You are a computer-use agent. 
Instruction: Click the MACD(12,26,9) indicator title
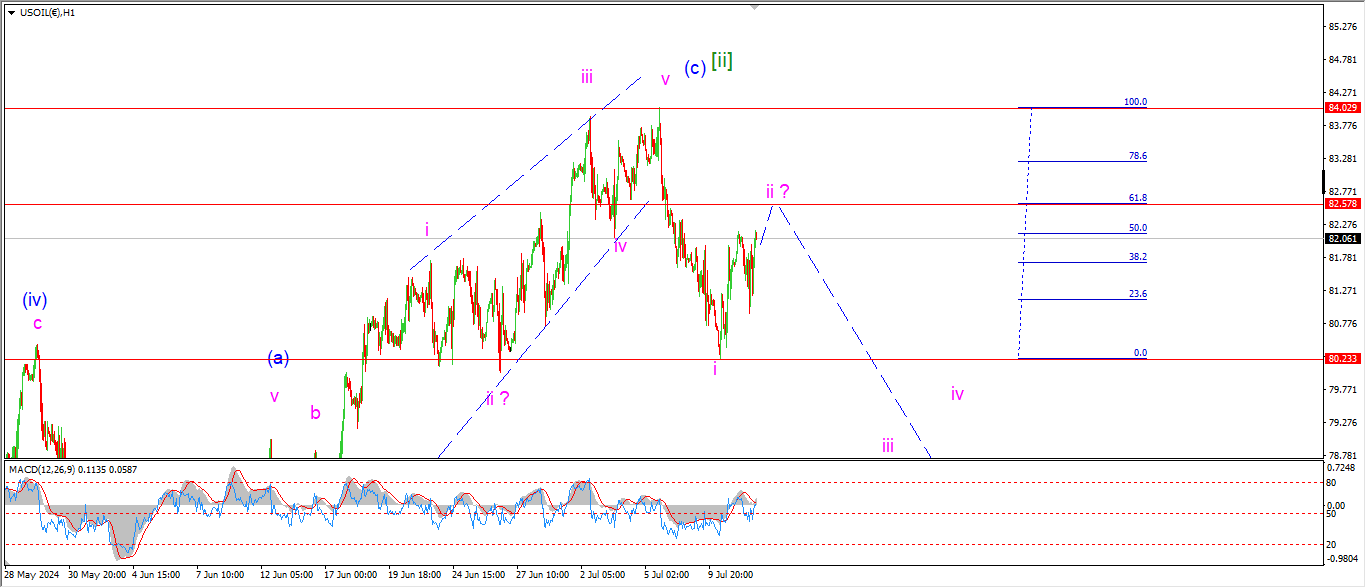pyautogui.click(x=73, y=469)
